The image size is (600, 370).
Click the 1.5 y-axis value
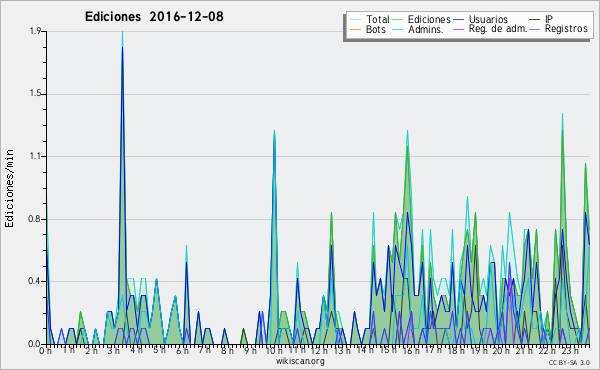(35, 94)
